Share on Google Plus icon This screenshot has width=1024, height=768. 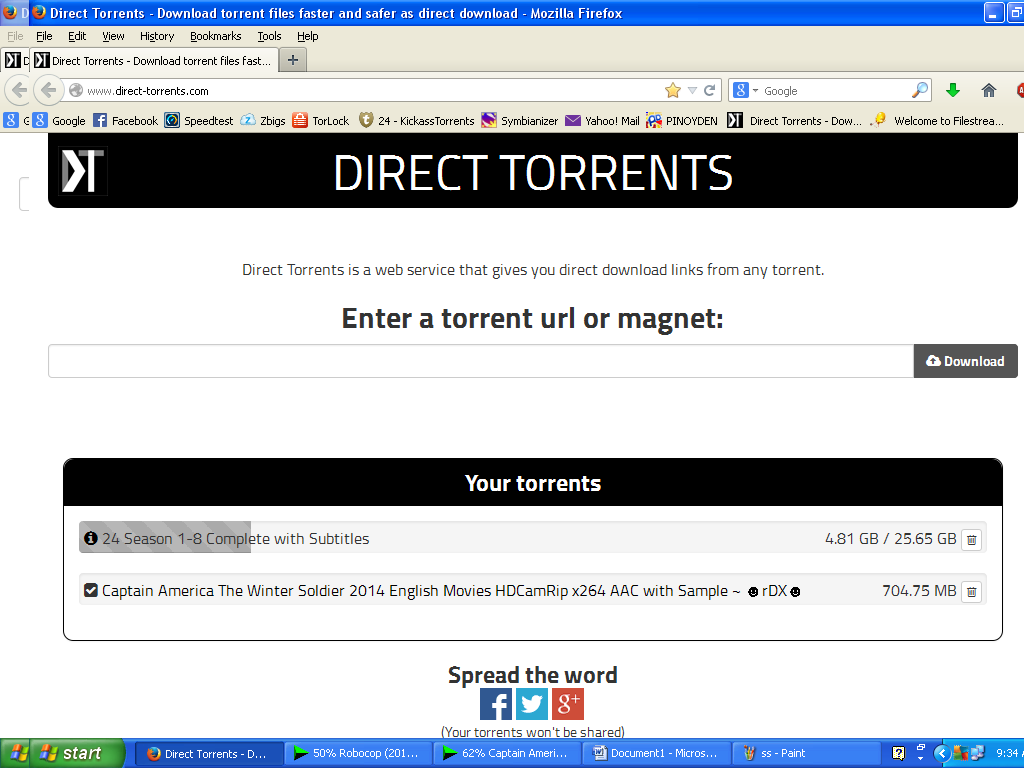(x=568, y=704)
